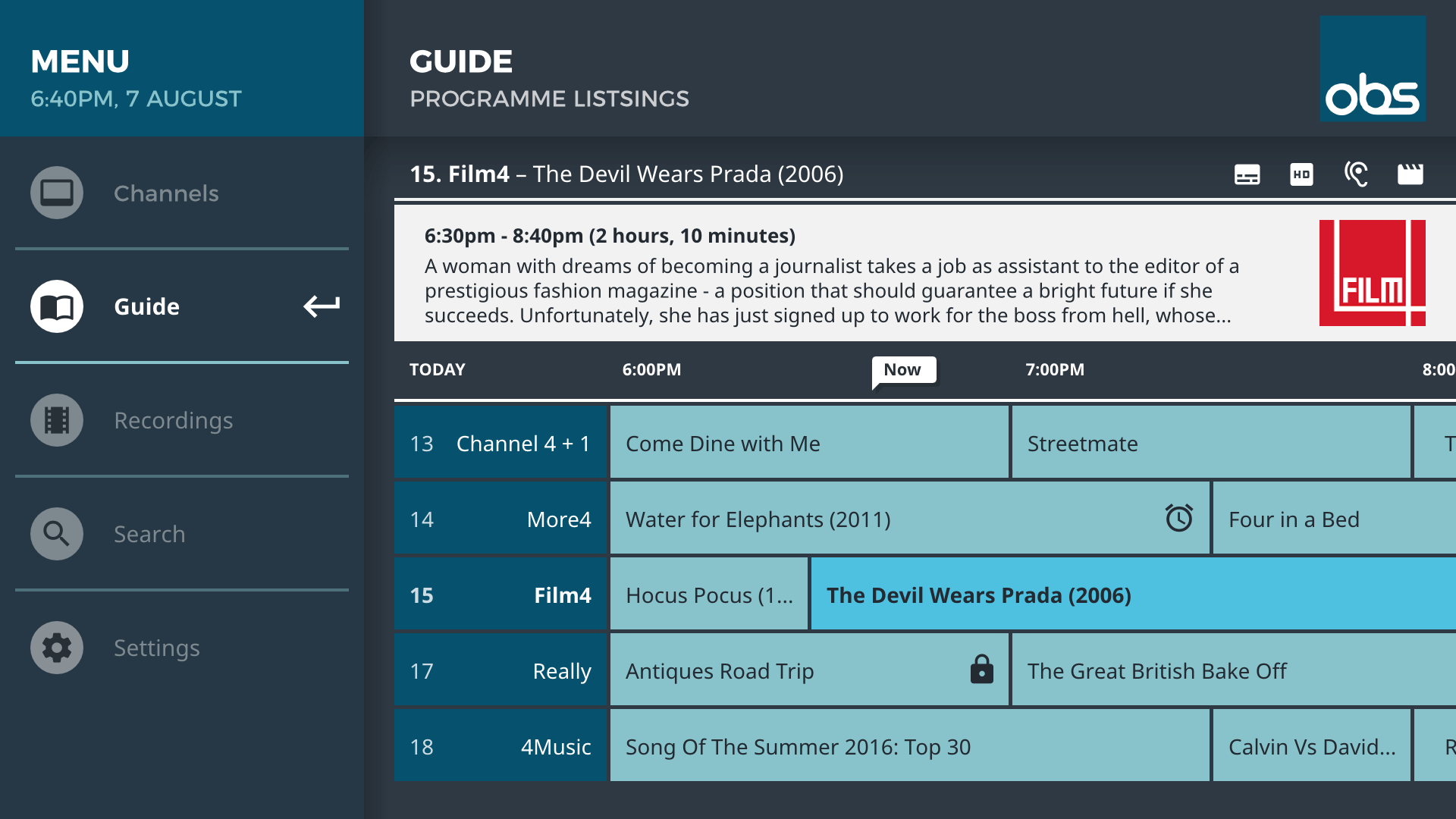
Task: Click the PROGRAMME LISTSINGS subtitle
Action: click(549, 99)
